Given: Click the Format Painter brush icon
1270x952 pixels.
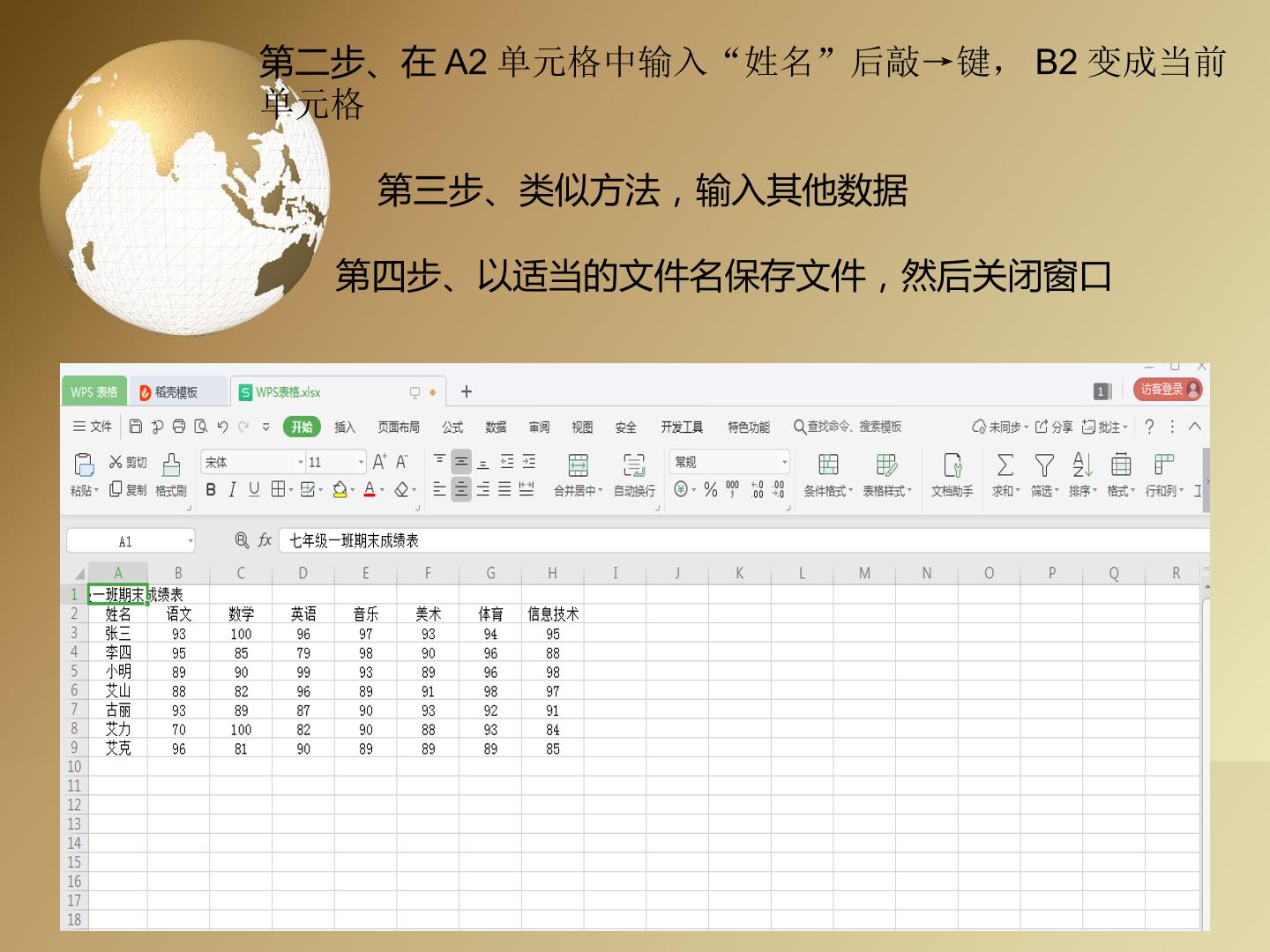Looking at the screenshot, I should pos(171,464).
